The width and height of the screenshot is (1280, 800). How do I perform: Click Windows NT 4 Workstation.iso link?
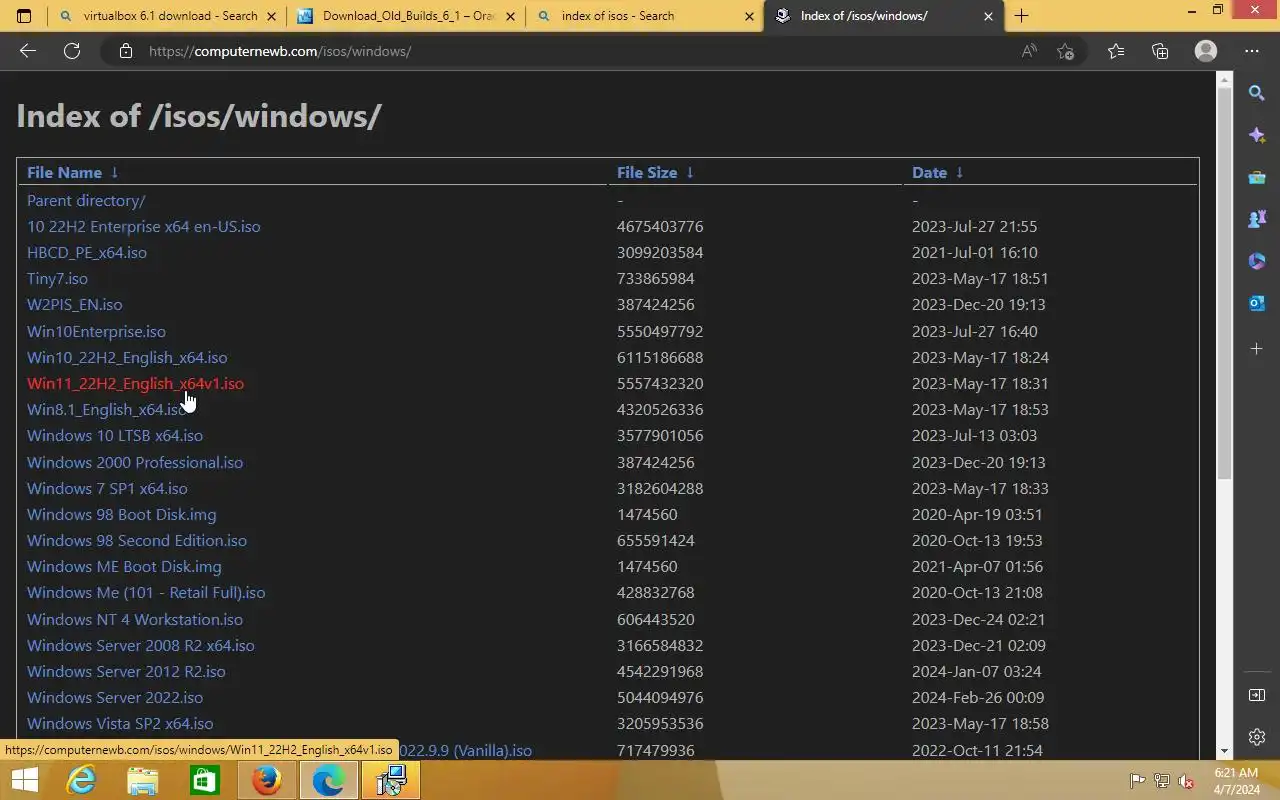point(135,619)
